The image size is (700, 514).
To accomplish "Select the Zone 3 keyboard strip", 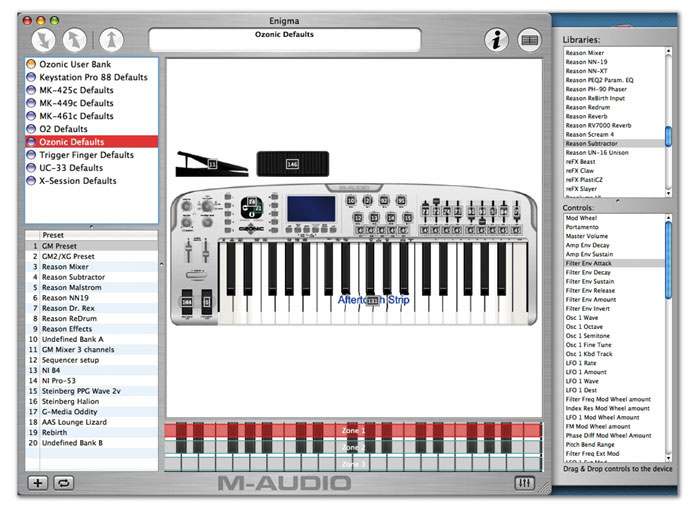I will [353, 464].
